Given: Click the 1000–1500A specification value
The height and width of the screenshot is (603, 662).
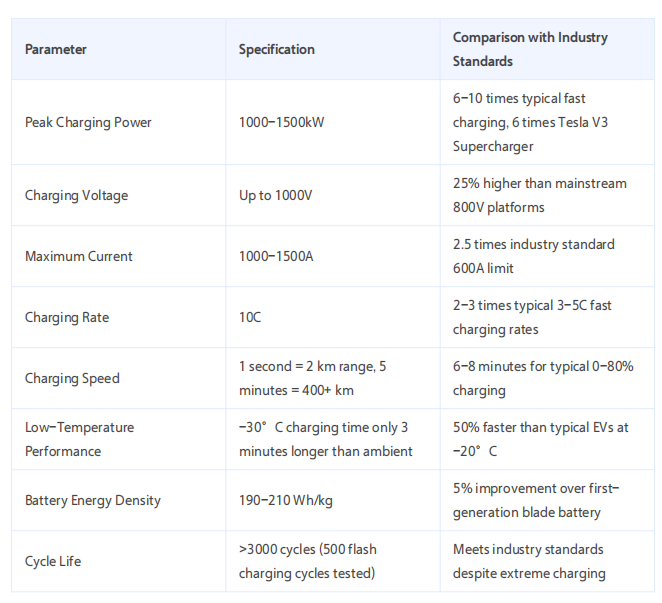Looking at the screenshot, I should tap(276, 256).
